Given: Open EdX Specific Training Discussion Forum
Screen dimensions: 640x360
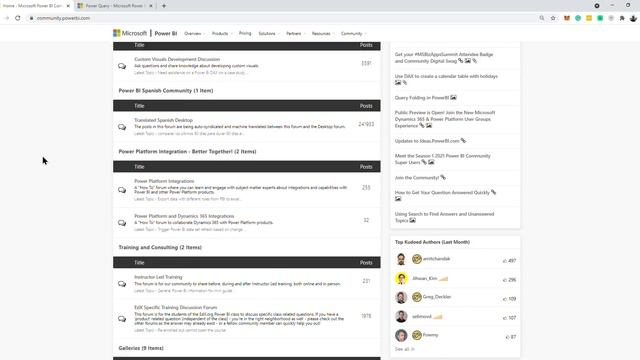Looking at the screenshot, I should (x=176, y=307).
